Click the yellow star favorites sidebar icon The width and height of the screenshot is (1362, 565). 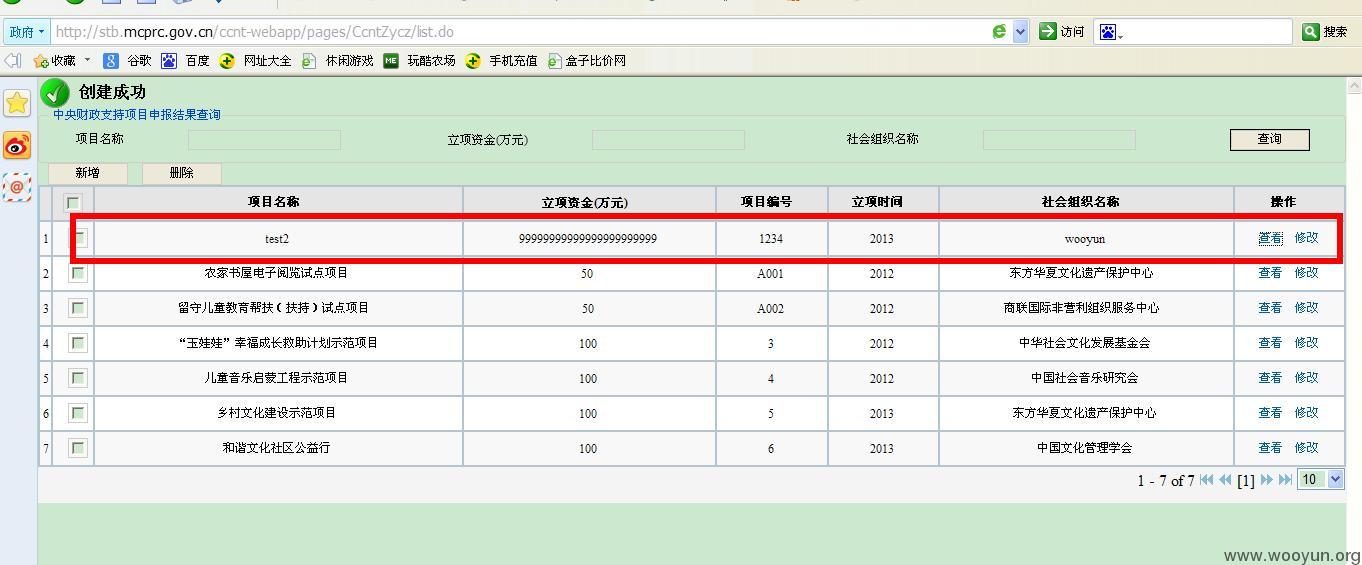click(x=17, y=103)
